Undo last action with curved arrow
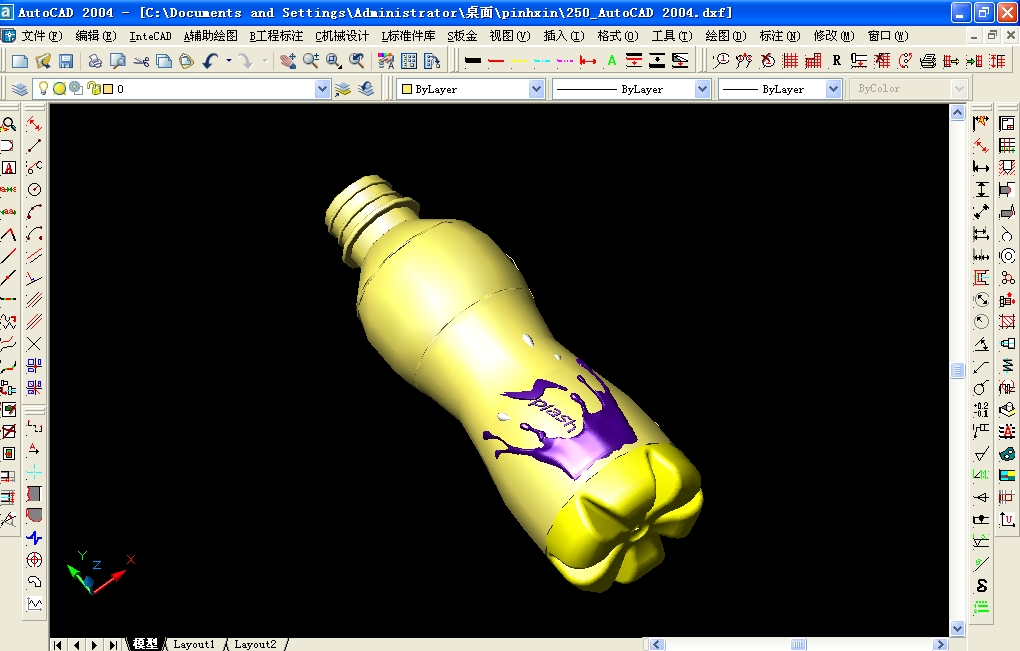Screen dimensions: 1020x651 [210, 61]
